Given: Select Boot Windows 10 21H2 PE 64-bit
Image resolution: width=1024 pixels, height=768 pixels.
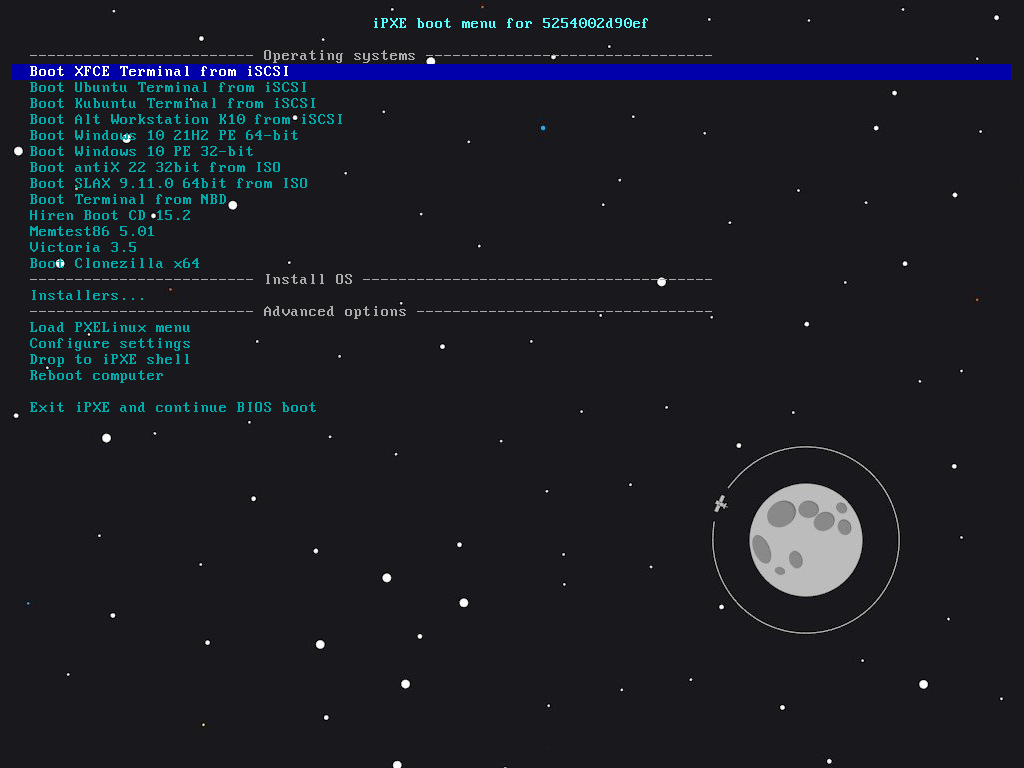Looking at the screenshot, I should pyautogui.click(x=164, y=136).
